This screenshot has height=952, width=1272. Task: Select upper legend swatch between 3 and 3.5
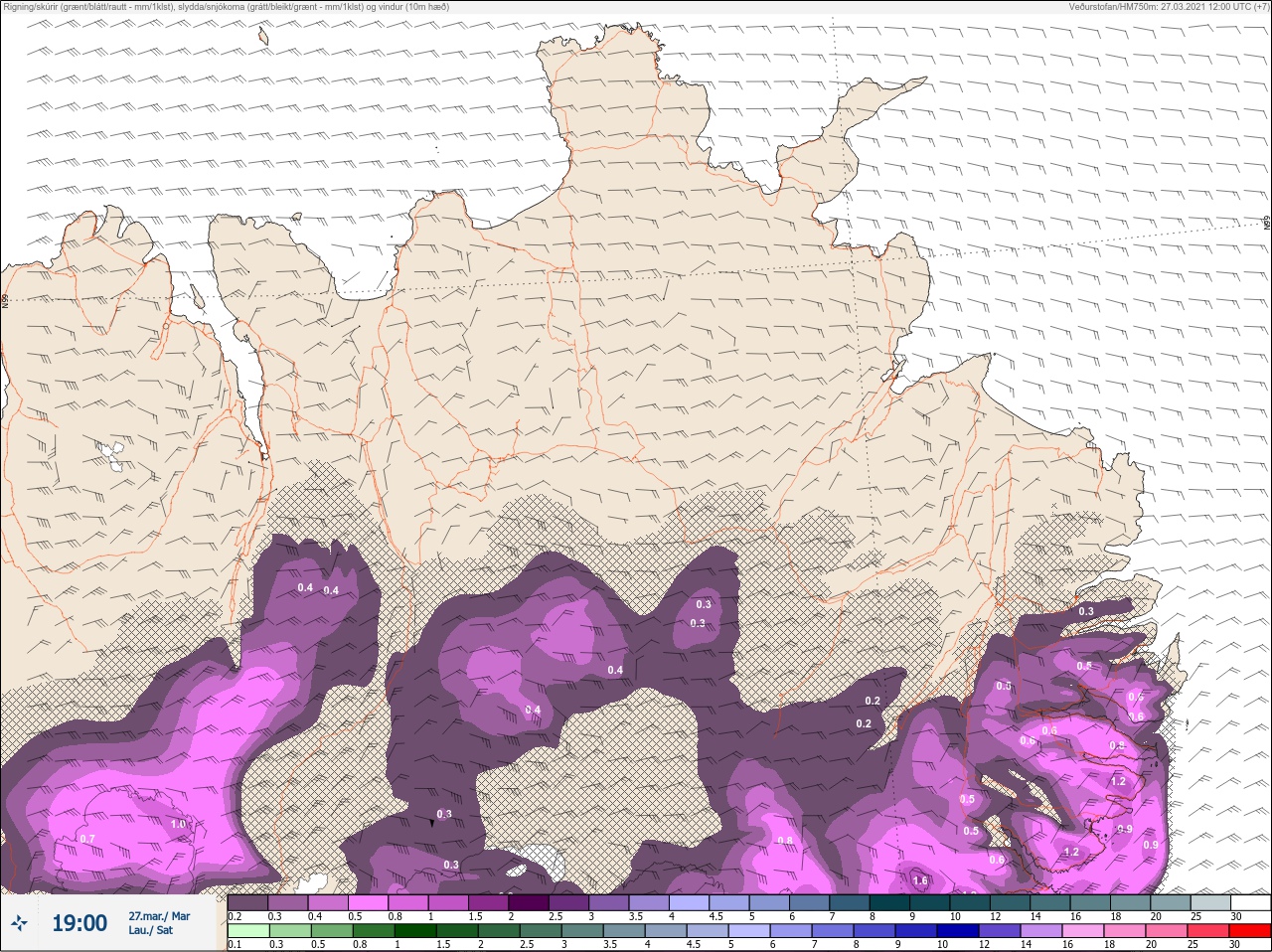pos(609,902)
